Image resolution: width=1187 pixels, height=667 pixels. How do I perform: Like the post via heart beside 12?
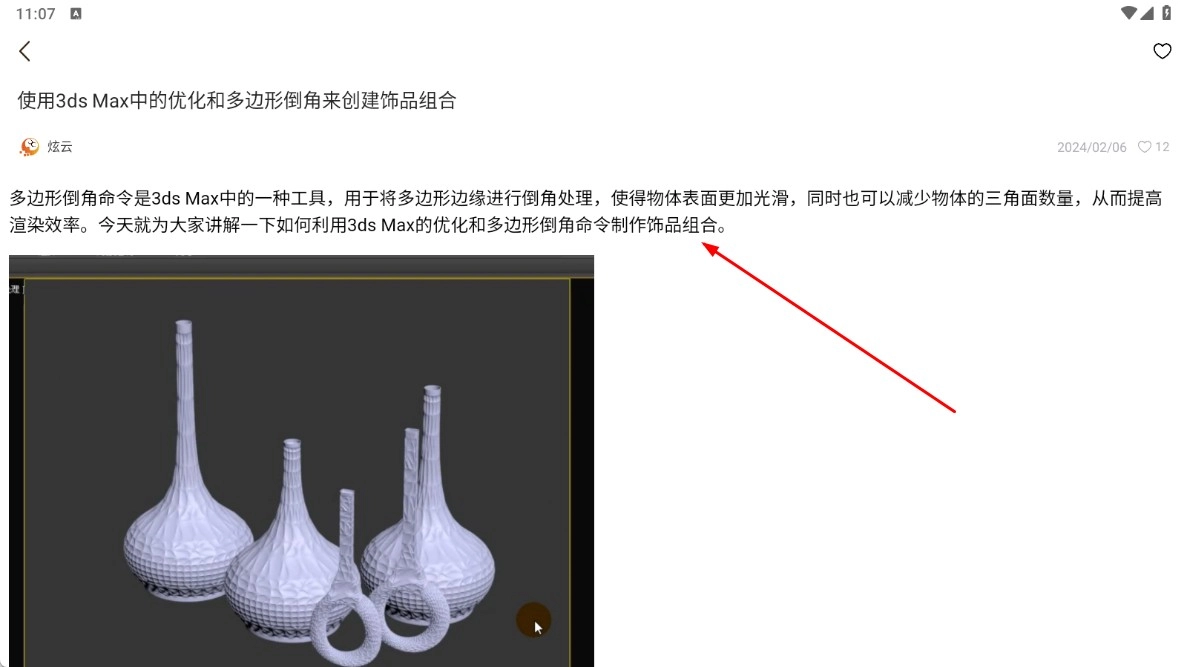pyautogui.click(x=1144, y=147)
